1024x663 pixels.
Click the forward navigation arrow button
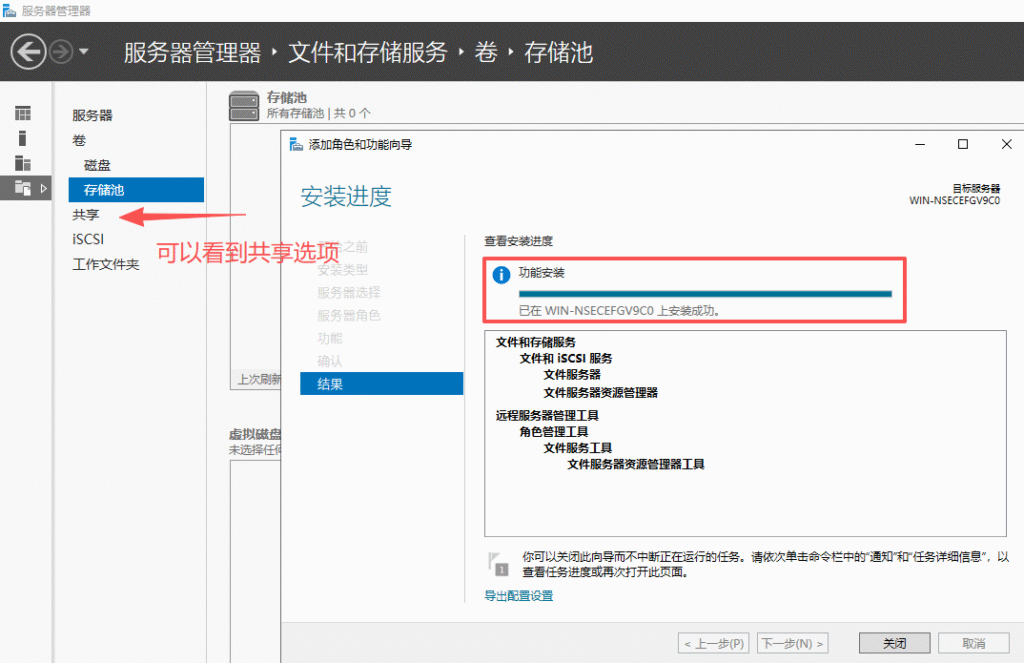pos(61,51)
